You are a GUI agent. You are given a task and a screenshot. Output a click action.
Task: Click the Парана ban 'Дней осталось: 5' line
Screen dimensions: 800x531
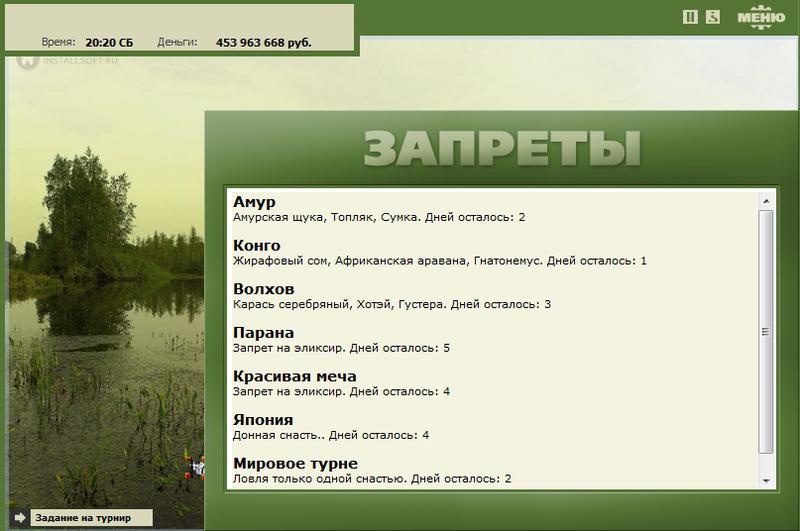tap(341, 348)
